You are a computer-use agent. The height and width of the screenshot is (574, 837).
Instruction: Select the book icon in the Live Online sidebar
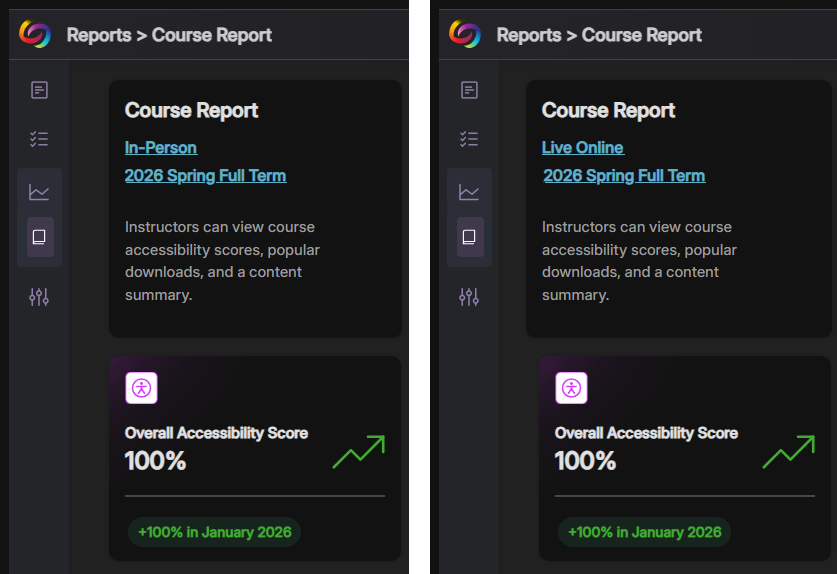469,238
